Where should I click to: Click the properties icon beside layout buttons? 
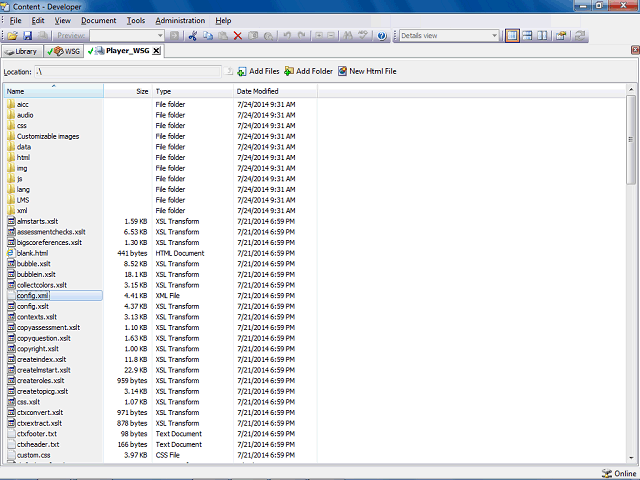click(561, 36)
